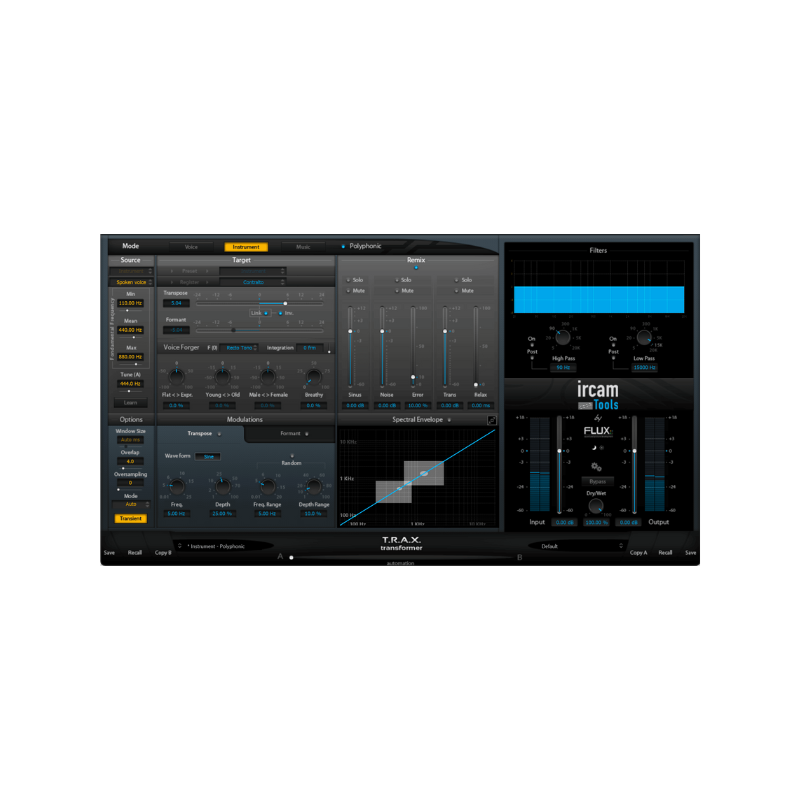
Task: Open the Waveform selector set to Sine
Action: [x=209, y=456]
